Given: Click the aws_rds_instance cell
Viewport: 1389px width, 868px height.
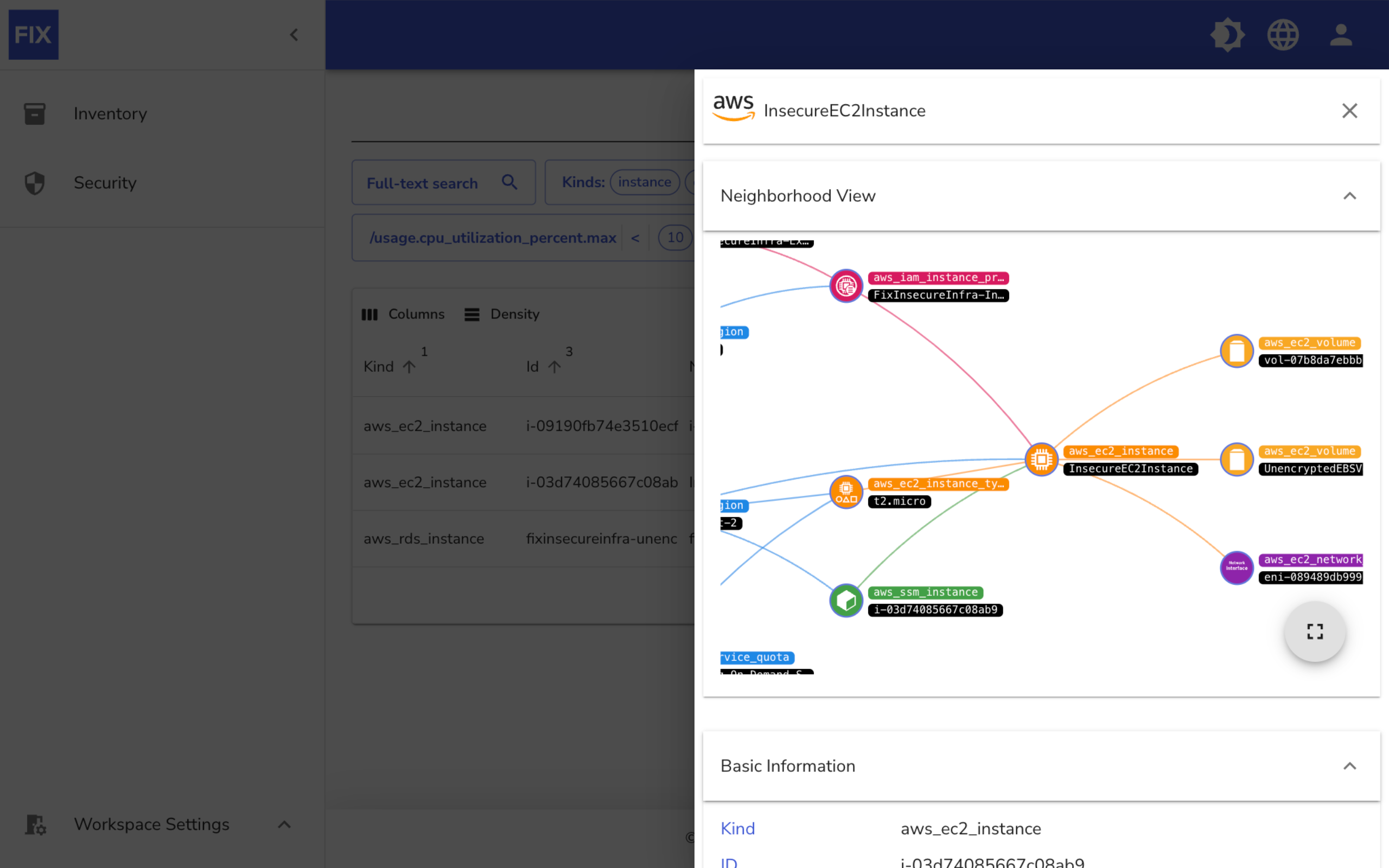Looking at the screenshot, I should coord(424,539).
